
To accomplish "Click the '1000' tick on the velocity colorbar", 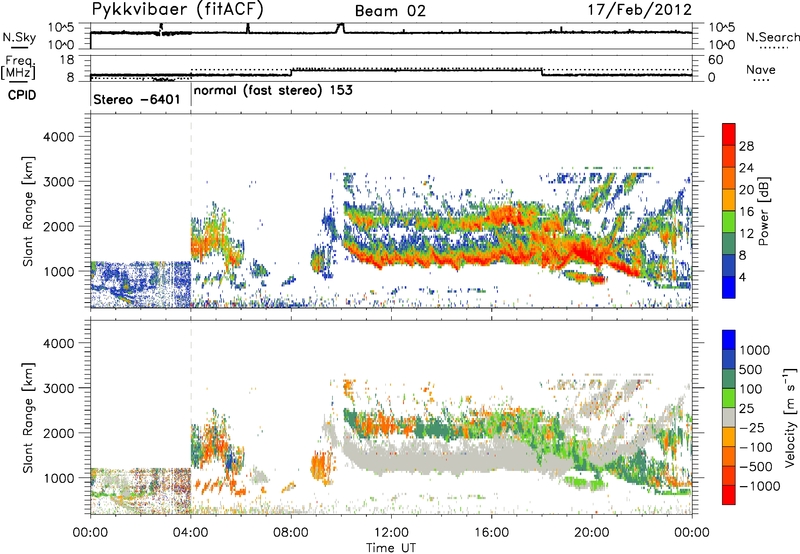I will click(755, 350).
